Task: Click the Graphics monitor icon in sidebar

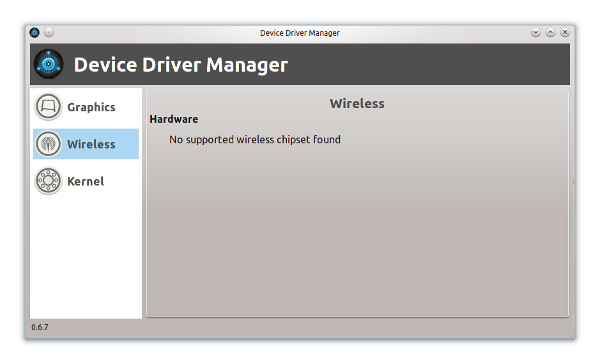Action: point(48,107)
